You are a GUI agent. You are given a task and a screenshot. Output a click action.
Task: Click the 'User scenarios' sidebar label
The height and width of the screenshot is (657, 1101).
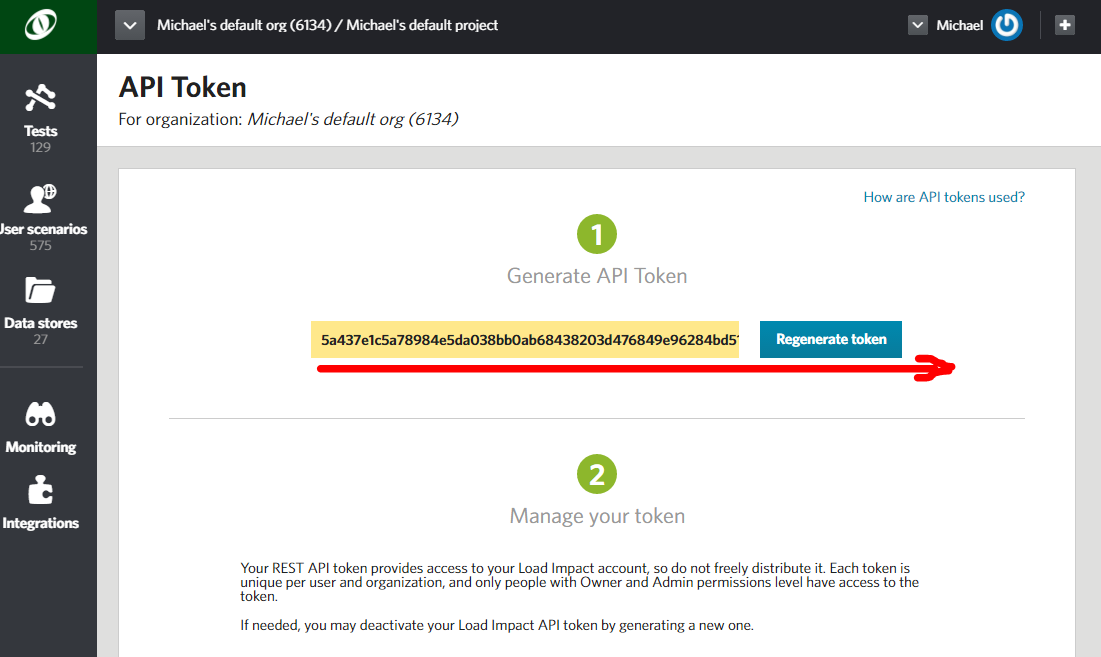(44, 230)
